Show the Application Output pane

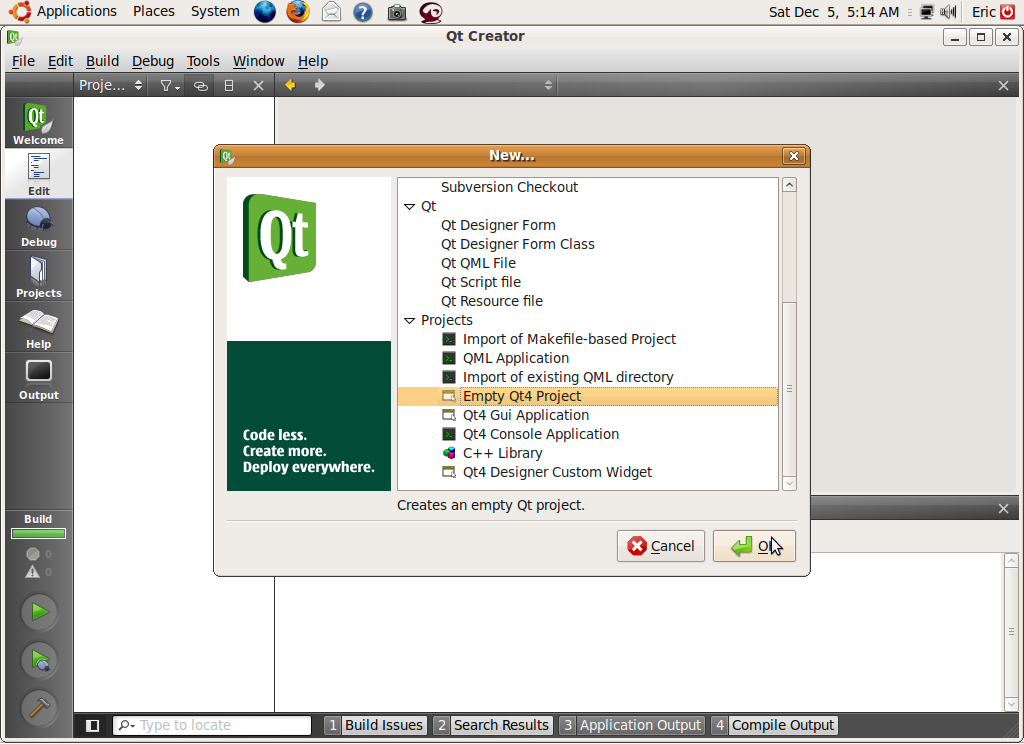632,725
